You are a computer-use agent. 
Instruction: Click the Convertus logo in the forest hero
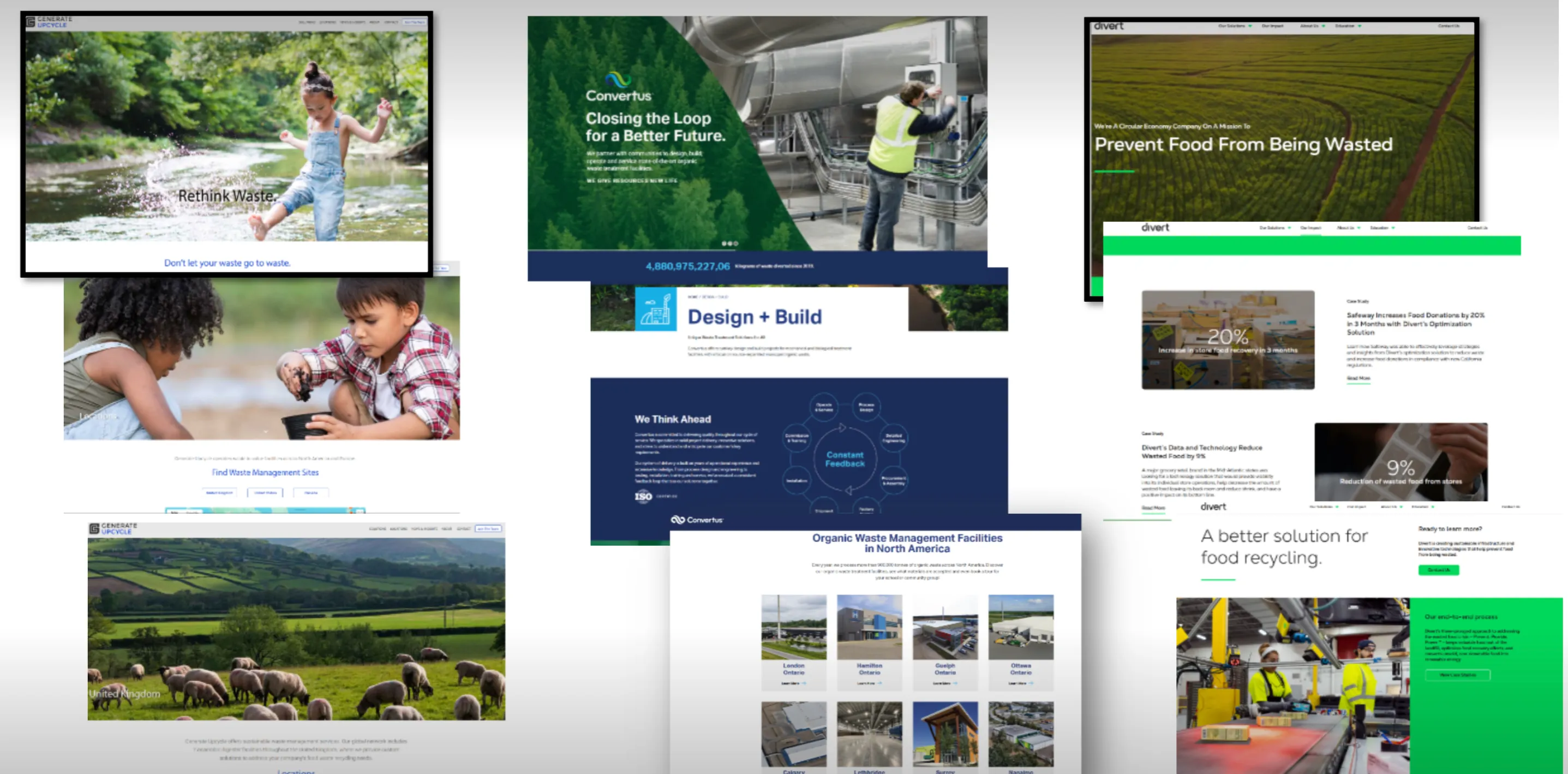pyautogui.click(x=619, y=87)
